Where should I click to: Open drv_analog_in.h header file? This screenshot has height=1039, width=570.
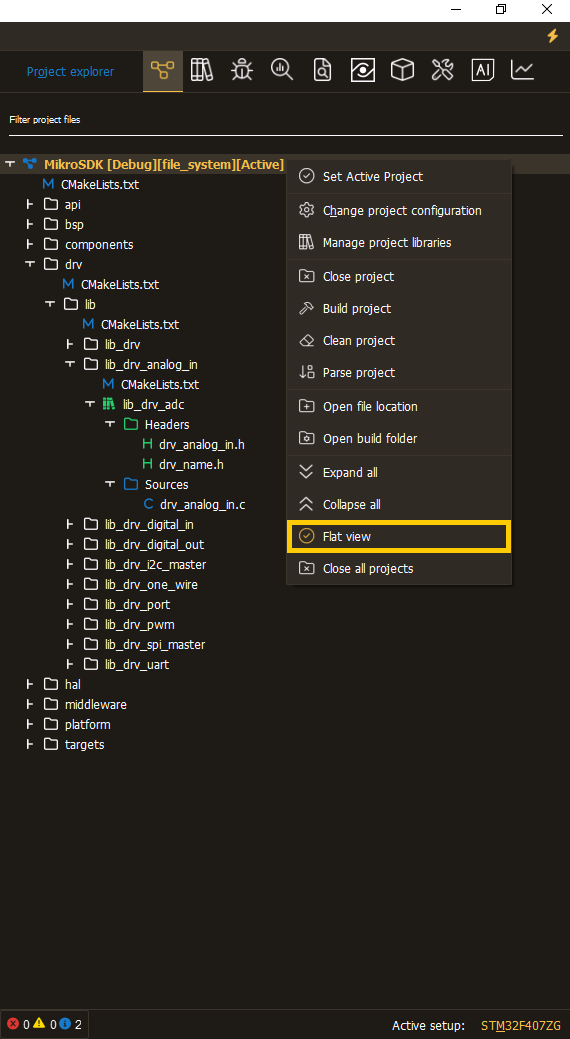(x=202, y=444)
